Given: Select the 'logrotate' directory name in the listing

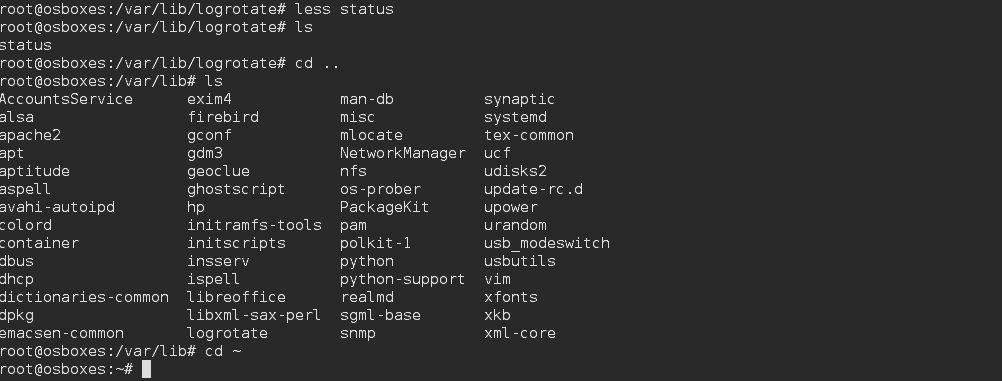Looking at the screenshot, I should pyautogui.click(x=227, y=333).
